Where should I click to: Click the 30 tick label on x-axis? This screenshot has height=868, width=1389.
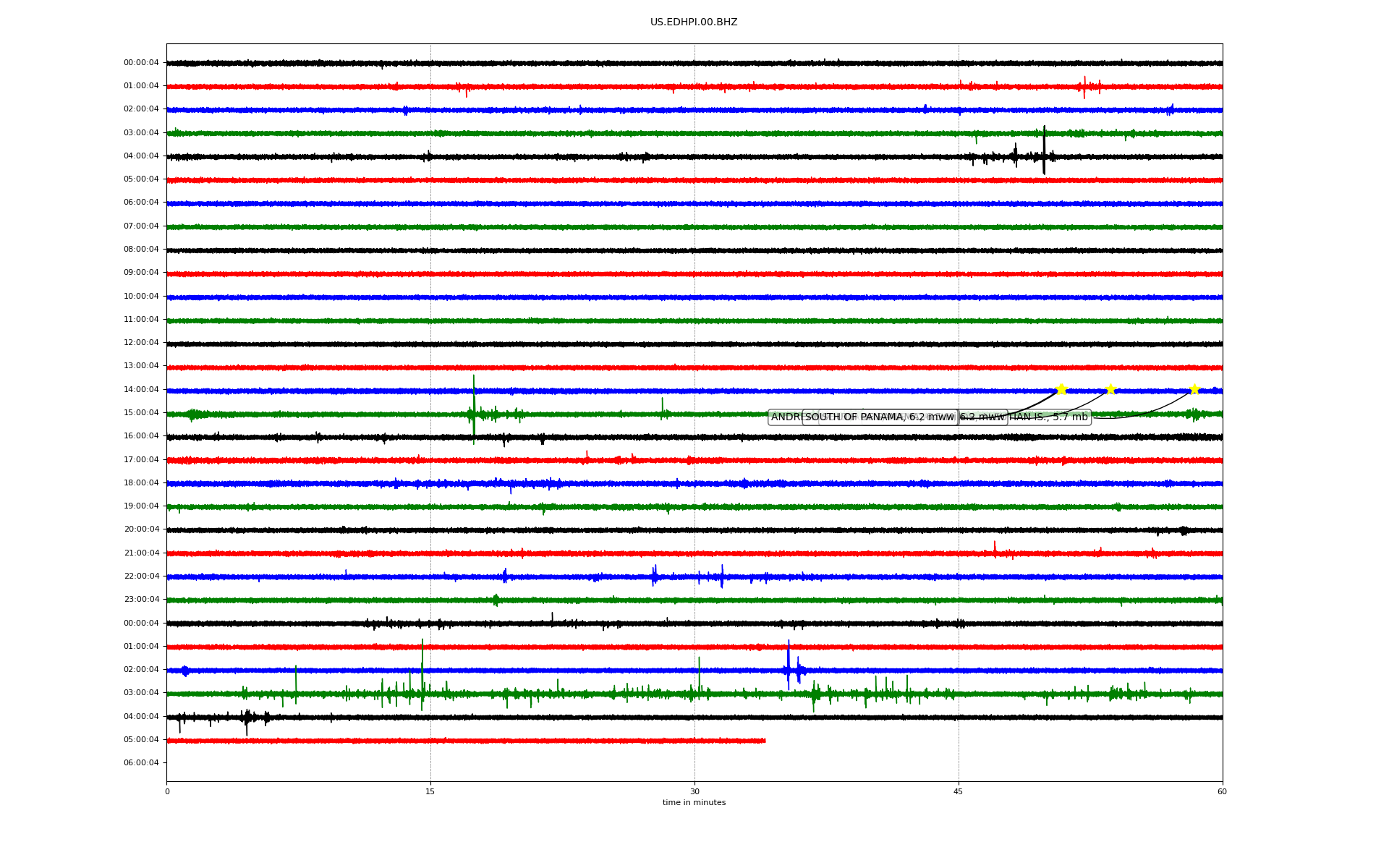694,792
